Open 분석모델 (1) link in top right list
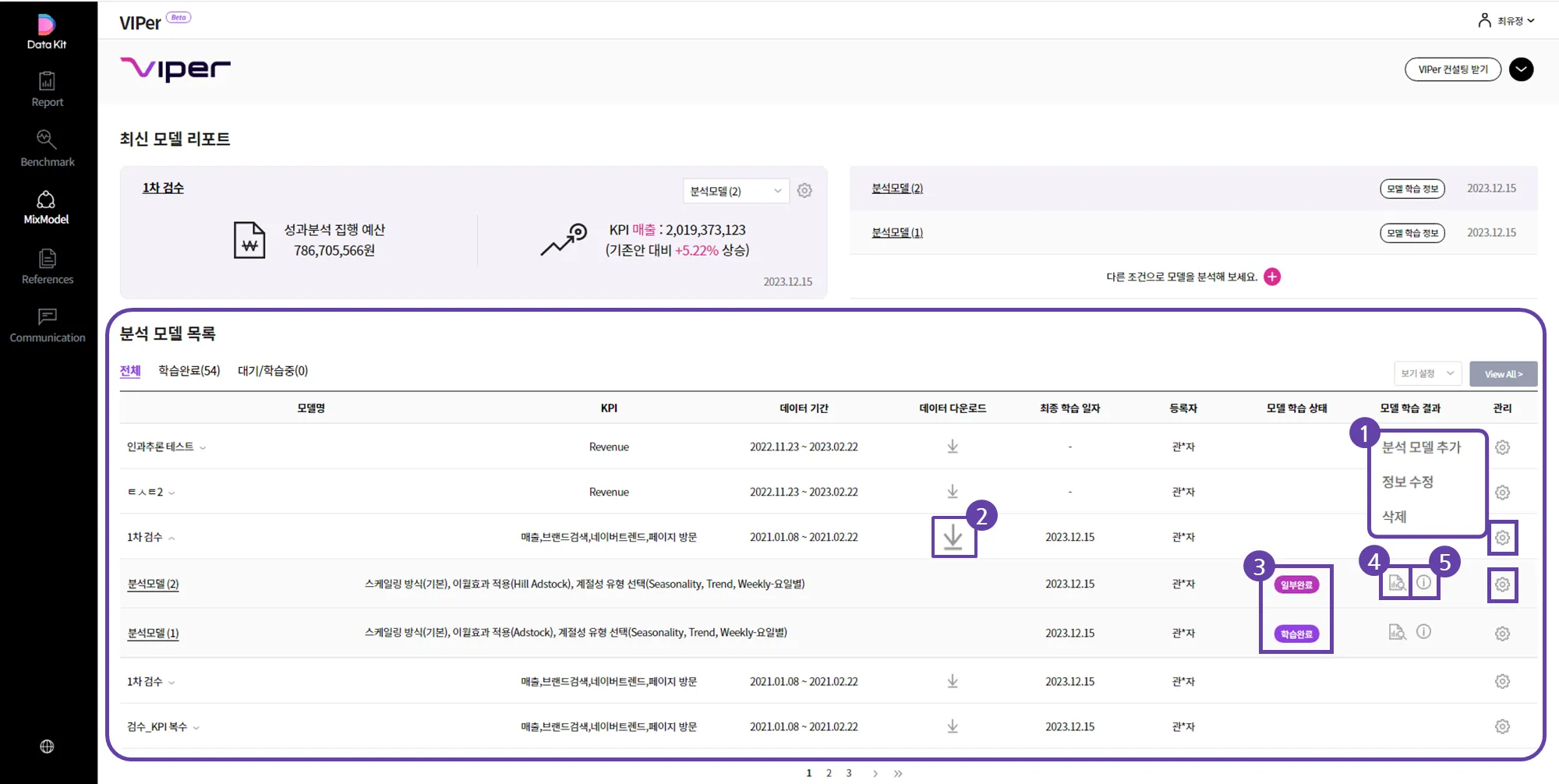Screen dimensions: 1559x784 [897, 233]
